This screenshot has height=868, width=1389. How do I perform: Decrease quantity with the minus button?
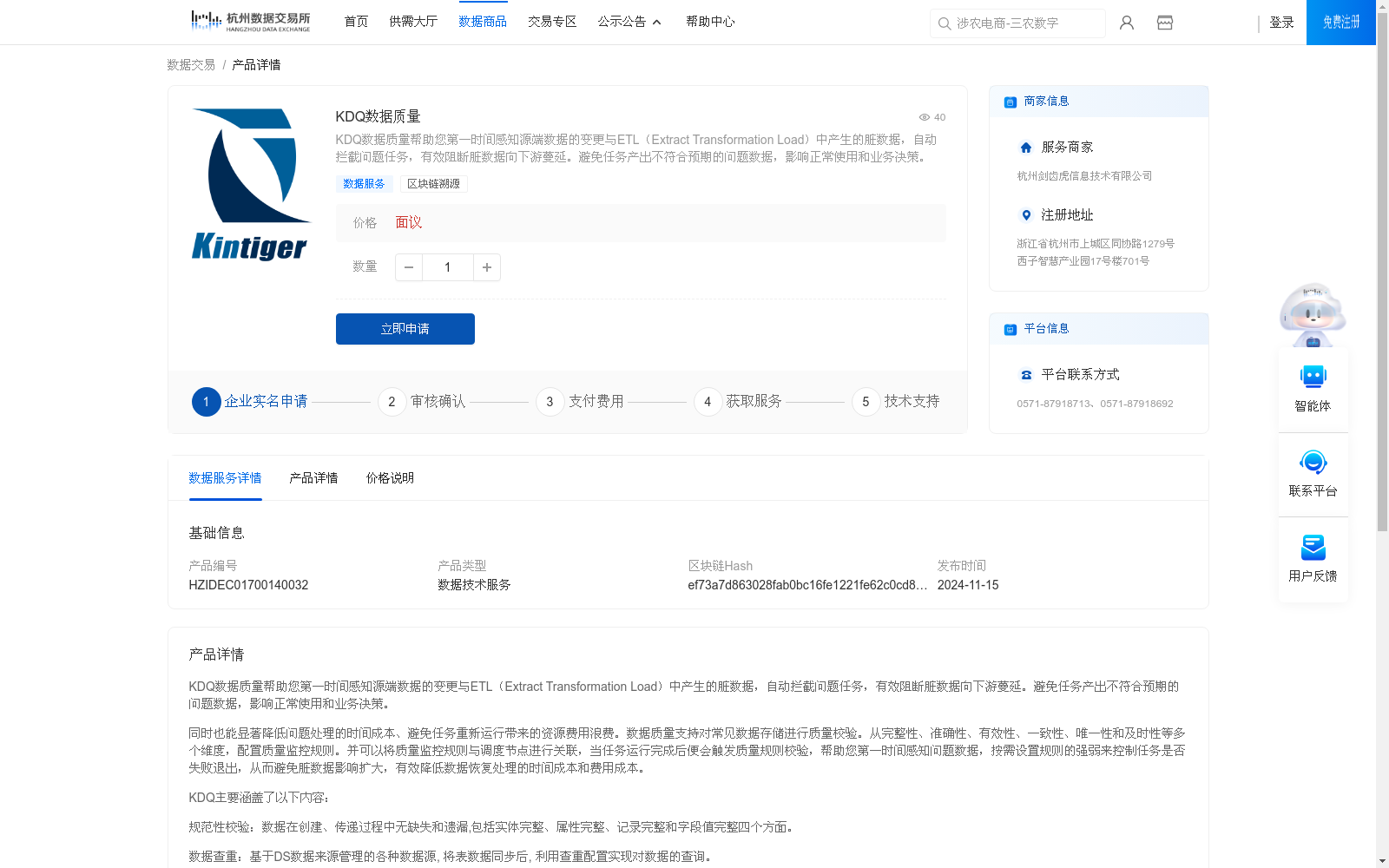pos(409,267)
